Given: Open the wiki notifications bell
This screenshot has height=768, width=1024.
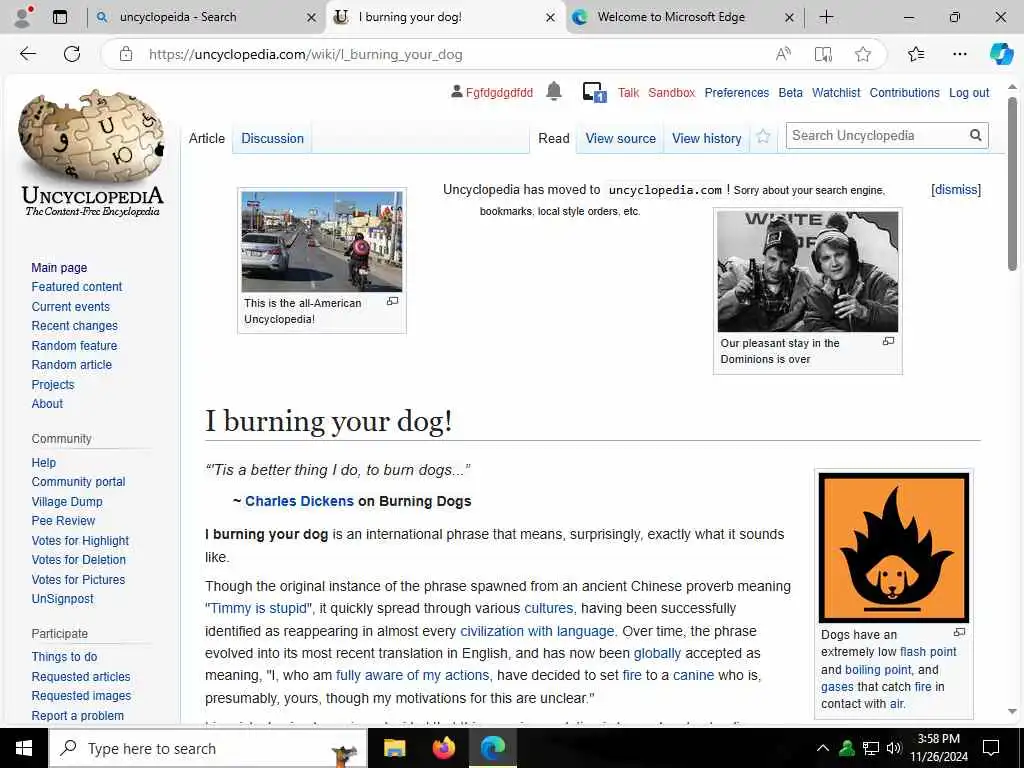Looking at the screenshot, I should 554,91.
